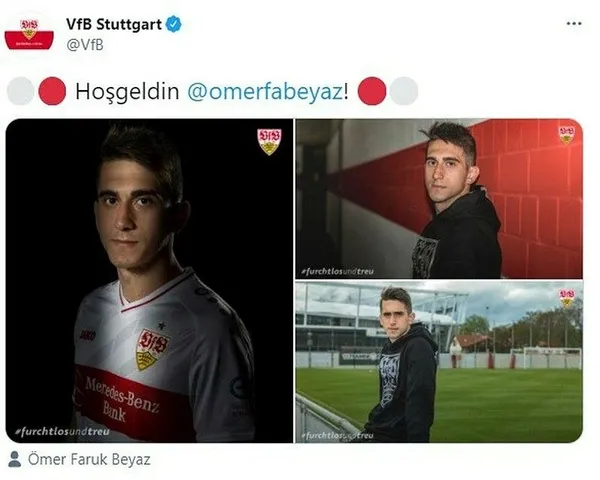600x480 pixels.
Task: Open the Ömer Faruk Beyaz photo tag
Action: (x=89, y=459)
